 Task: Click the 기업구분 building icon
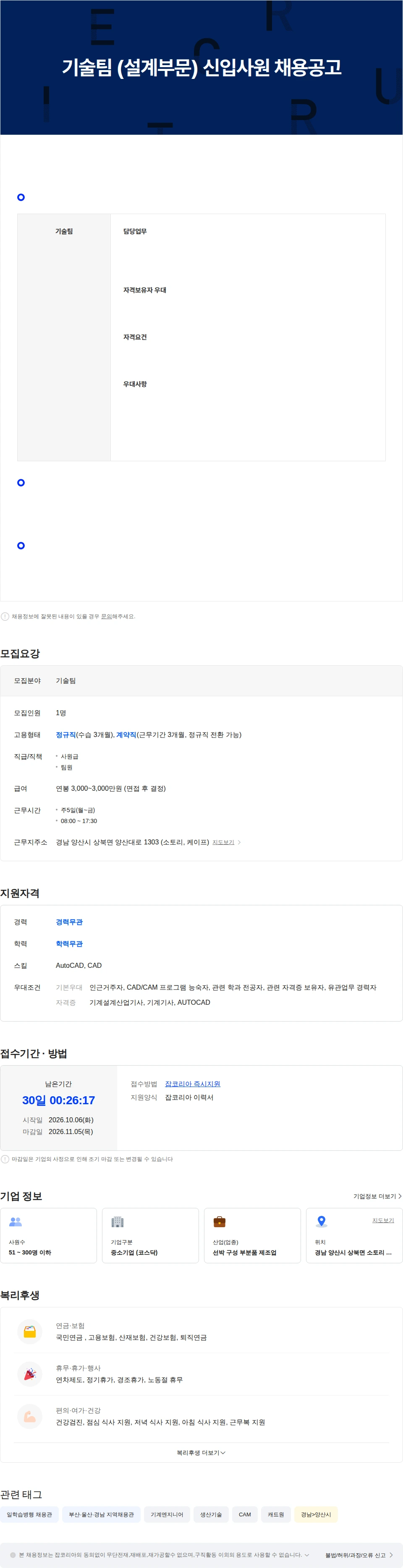[x=118, y=1222]
